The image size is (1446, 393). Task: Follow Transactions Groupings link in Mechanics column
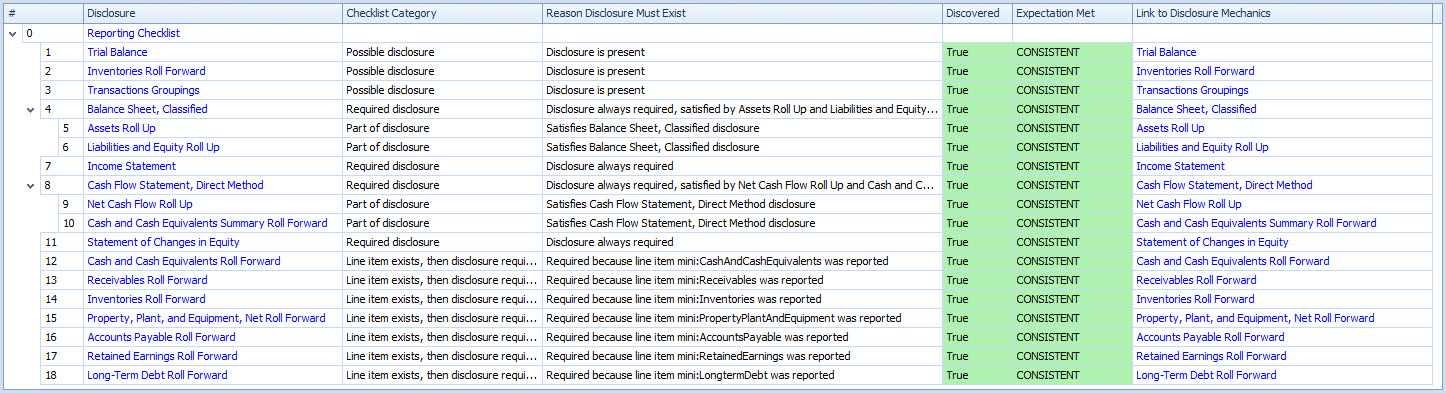coord(1192,90)
